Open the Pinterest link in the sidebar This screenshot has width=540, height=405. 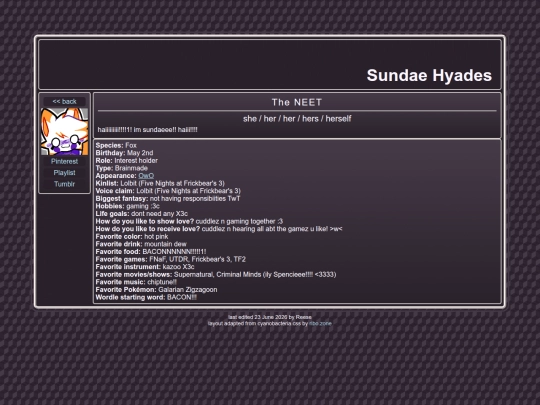click(x=64, y=162)
